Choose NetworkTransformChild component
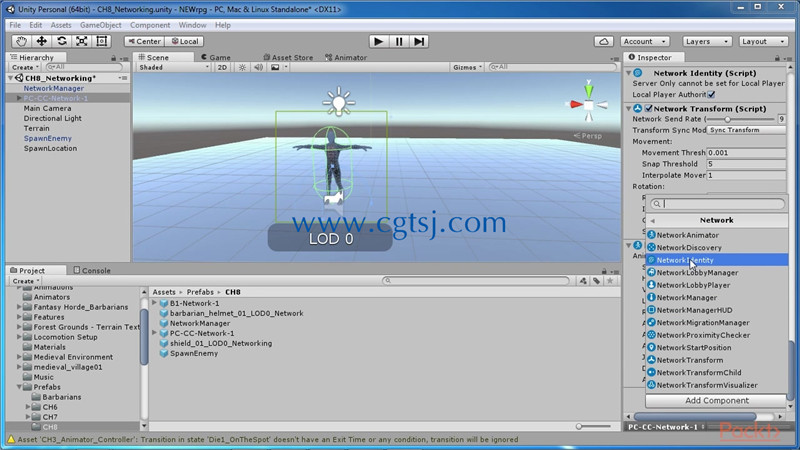800x450 pixels. point(717,372)
